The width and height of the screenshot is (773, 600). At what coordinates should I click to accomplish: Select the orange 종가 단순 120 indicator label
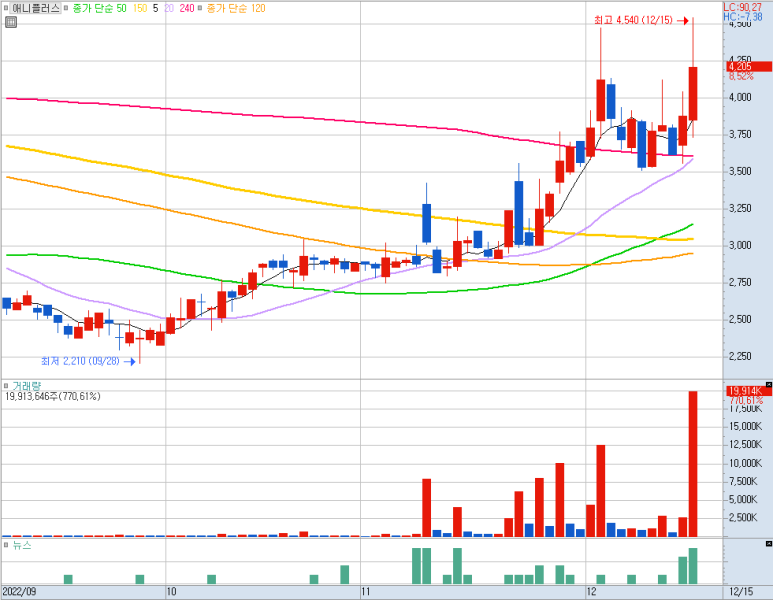pos(236,8)
